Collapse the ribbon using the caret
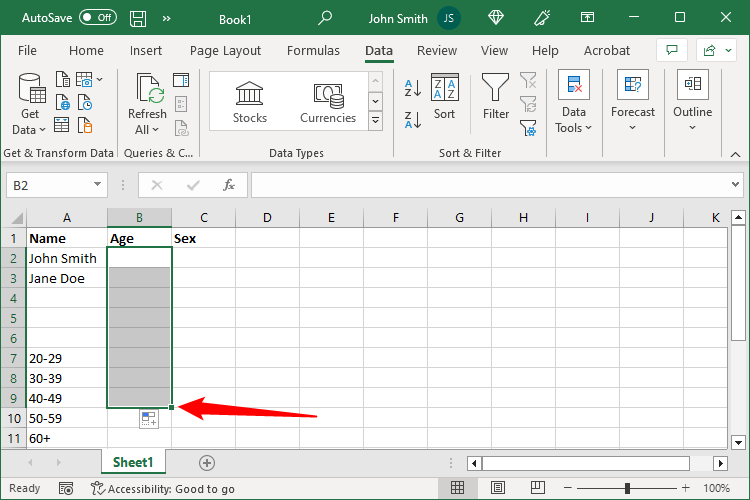750x500 pixels. [736, 154]
